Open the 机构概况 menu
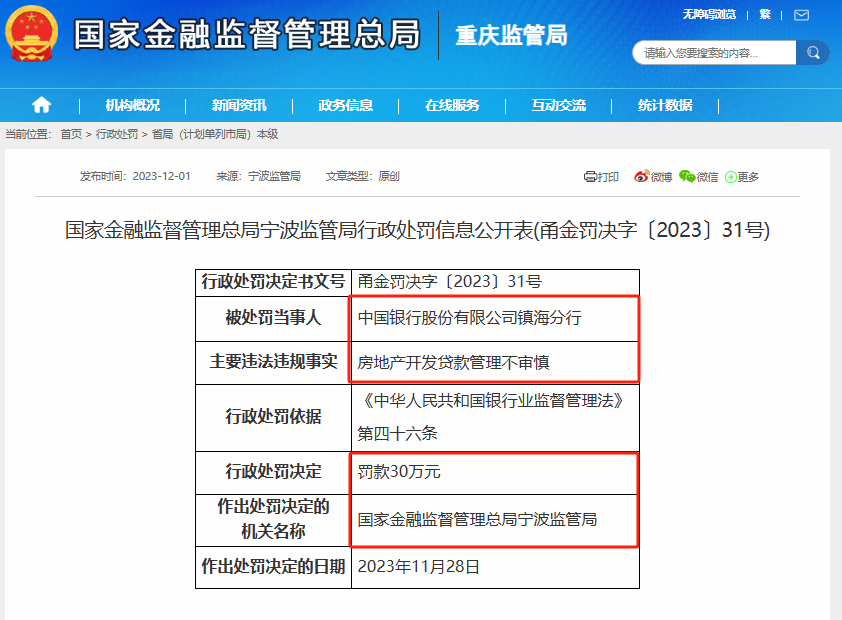Viewport: 842px width, 620px height. pos(132,105)
